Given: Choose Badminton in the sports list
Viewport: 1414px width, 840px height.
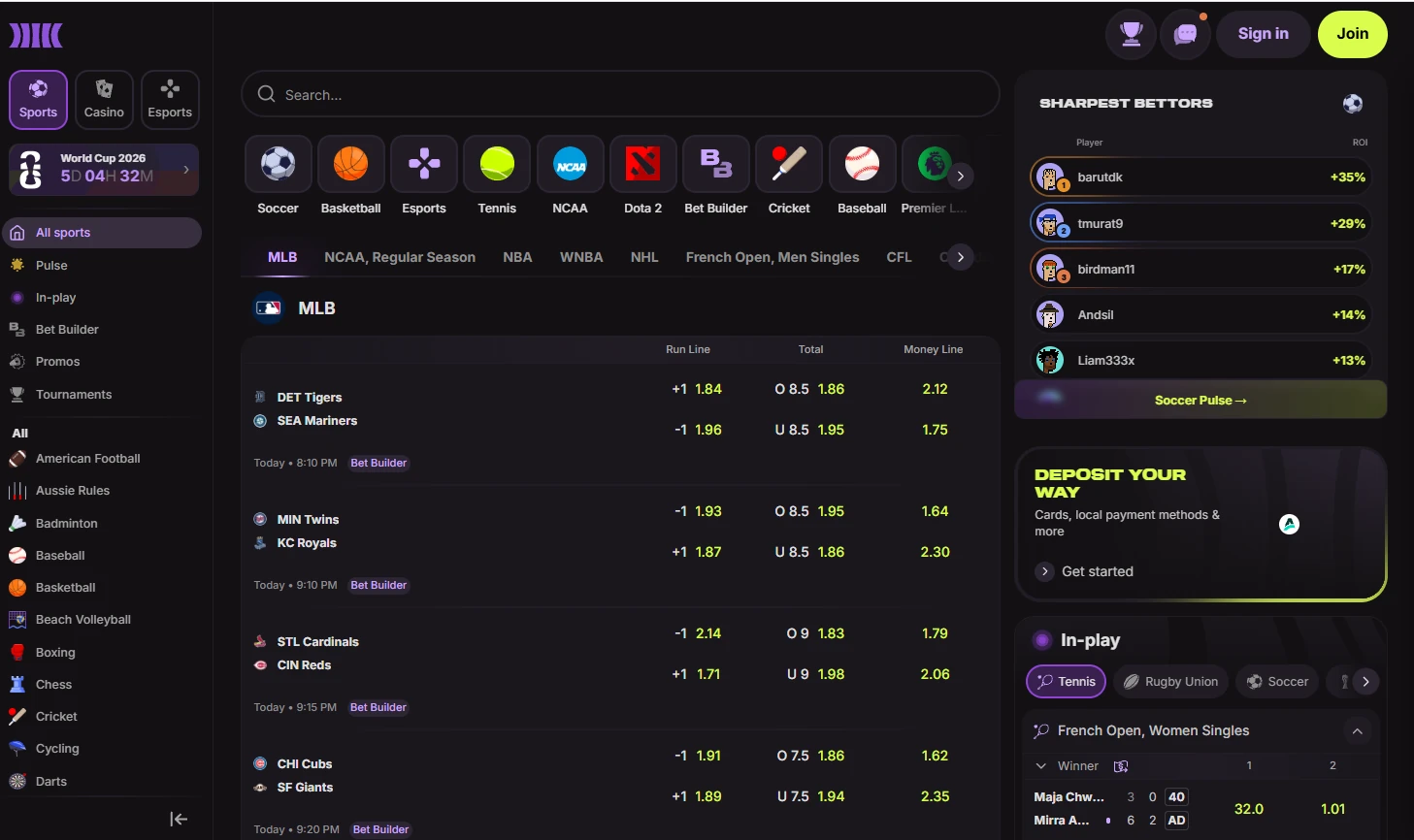Looking at the screenshot, I should click(66, 523).
